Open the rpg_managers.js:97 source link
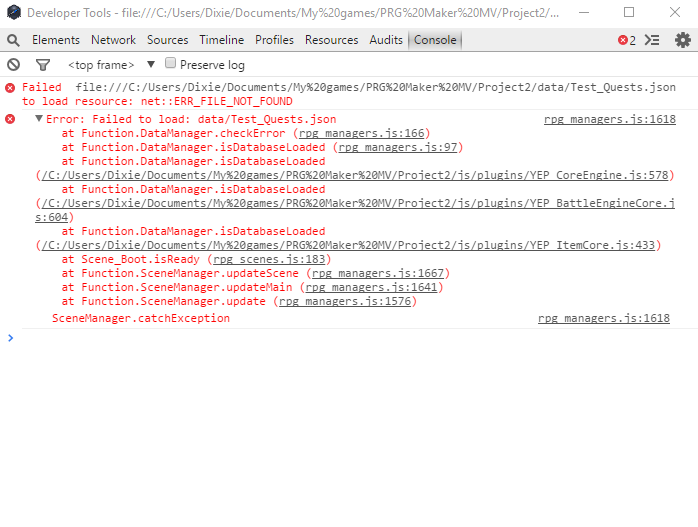The height and width of the screenshot is (527, 698). tap(398, 147)
